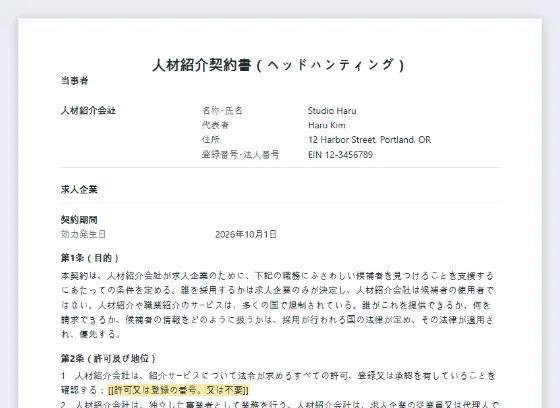Viewport: 560px width, 408px height.
Task: Click the 効力発生日 label
Action: tap(83, 234)
